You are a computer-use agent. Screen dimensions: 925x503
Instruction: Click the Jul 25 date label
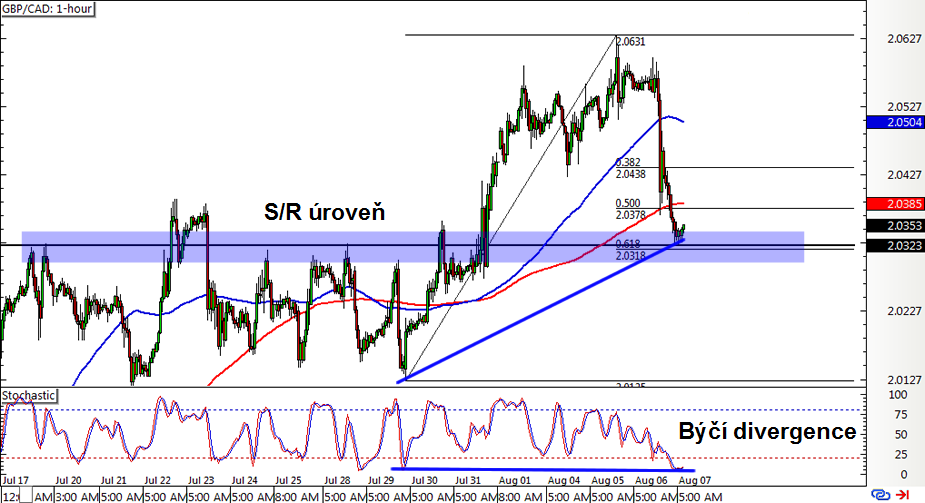tap(288, 481)
